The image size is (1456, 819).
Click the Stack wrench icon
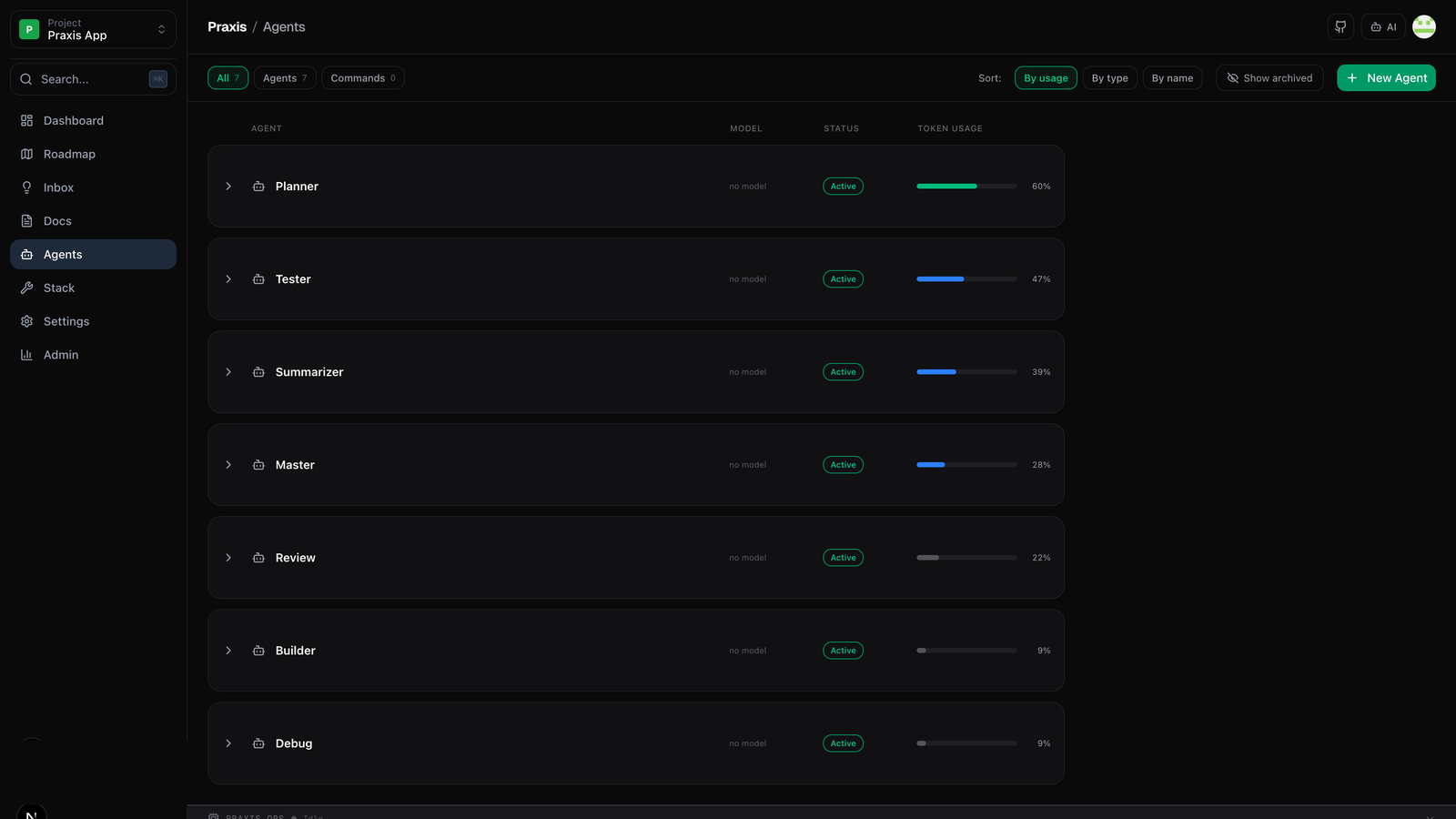click(x=26, y=288)
